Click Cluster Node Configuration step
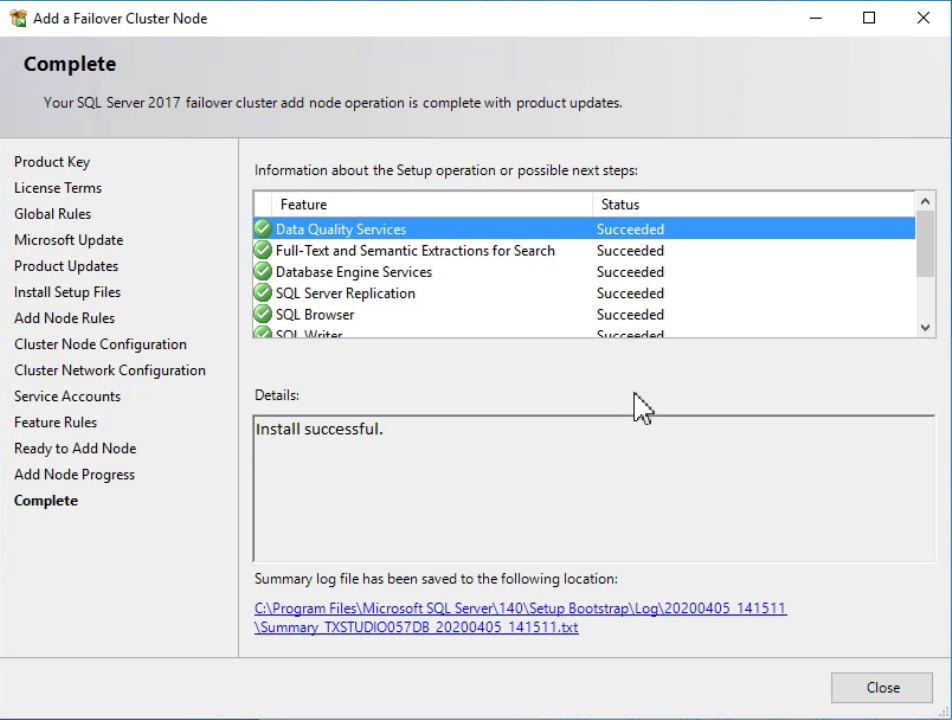 point(100,345)
